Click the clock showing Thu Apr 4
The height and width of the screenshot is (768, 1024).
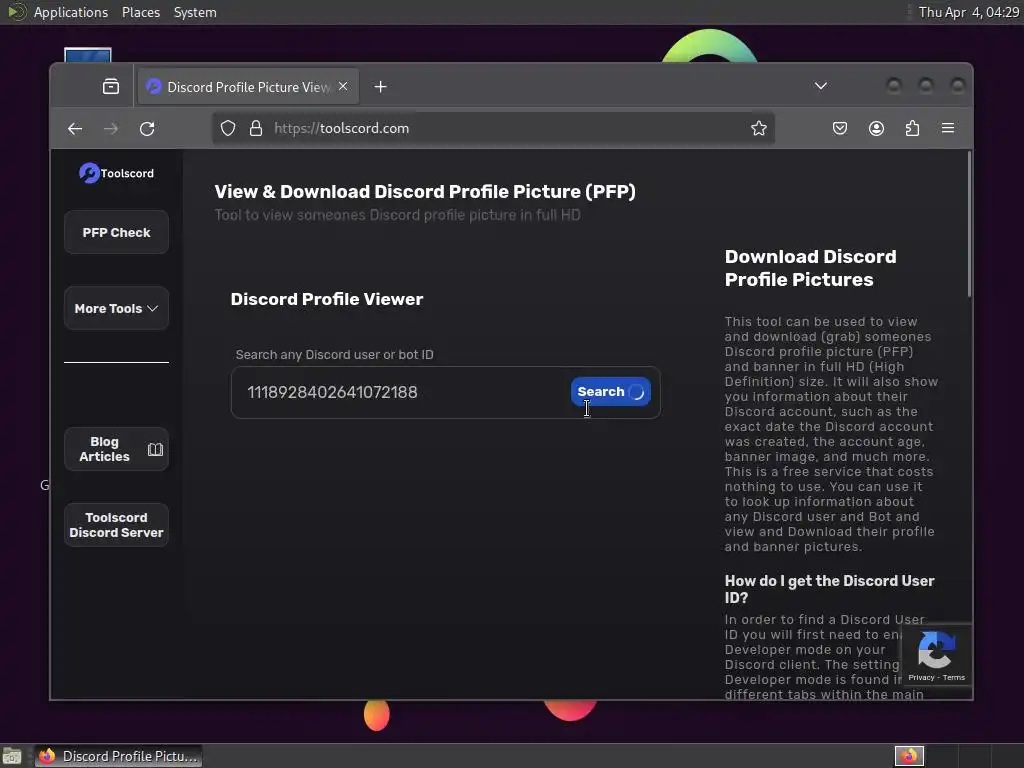tap(968, 12)
